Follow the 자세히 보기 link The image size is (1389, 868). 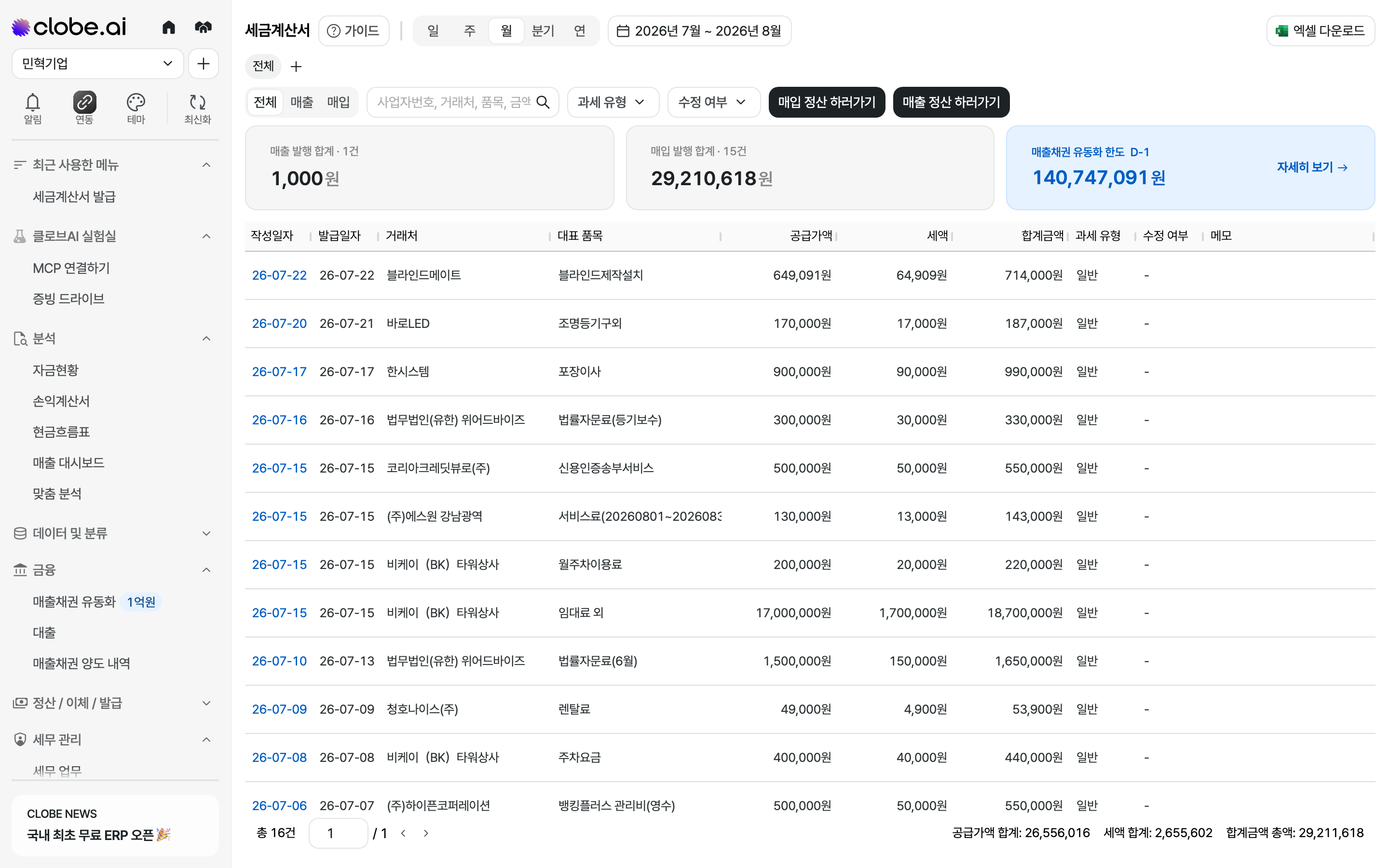click(x=1312, y=167)
